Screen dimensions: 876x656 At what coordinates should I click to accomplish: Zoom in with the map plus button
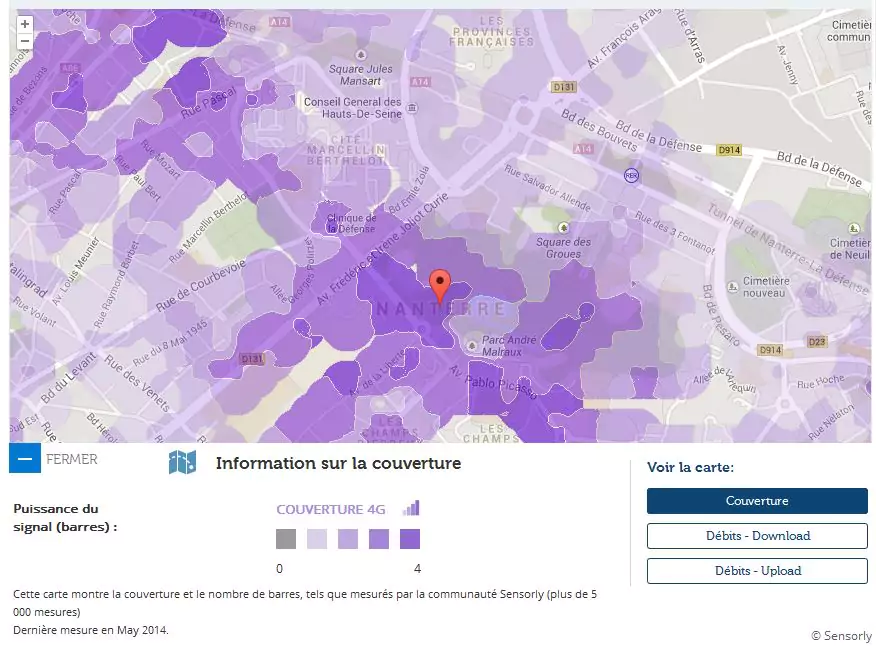click(25, 24)
